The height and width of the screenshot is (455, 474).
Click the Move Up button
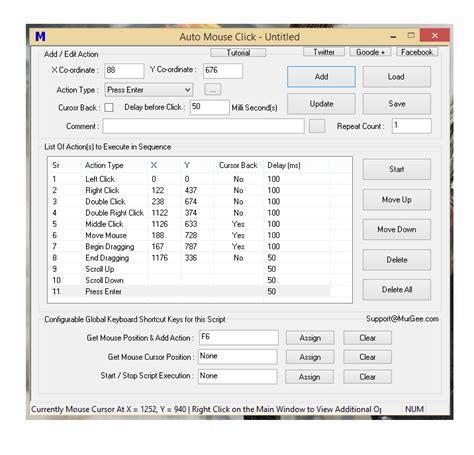[396, 200]
